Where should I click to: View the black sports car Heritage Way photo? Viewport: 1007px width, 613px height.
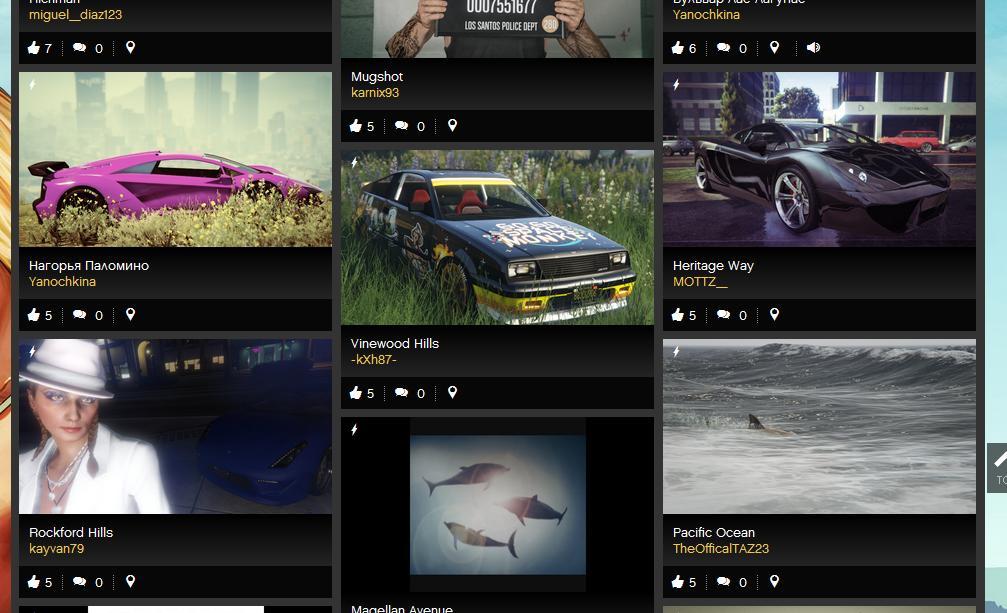819,159
